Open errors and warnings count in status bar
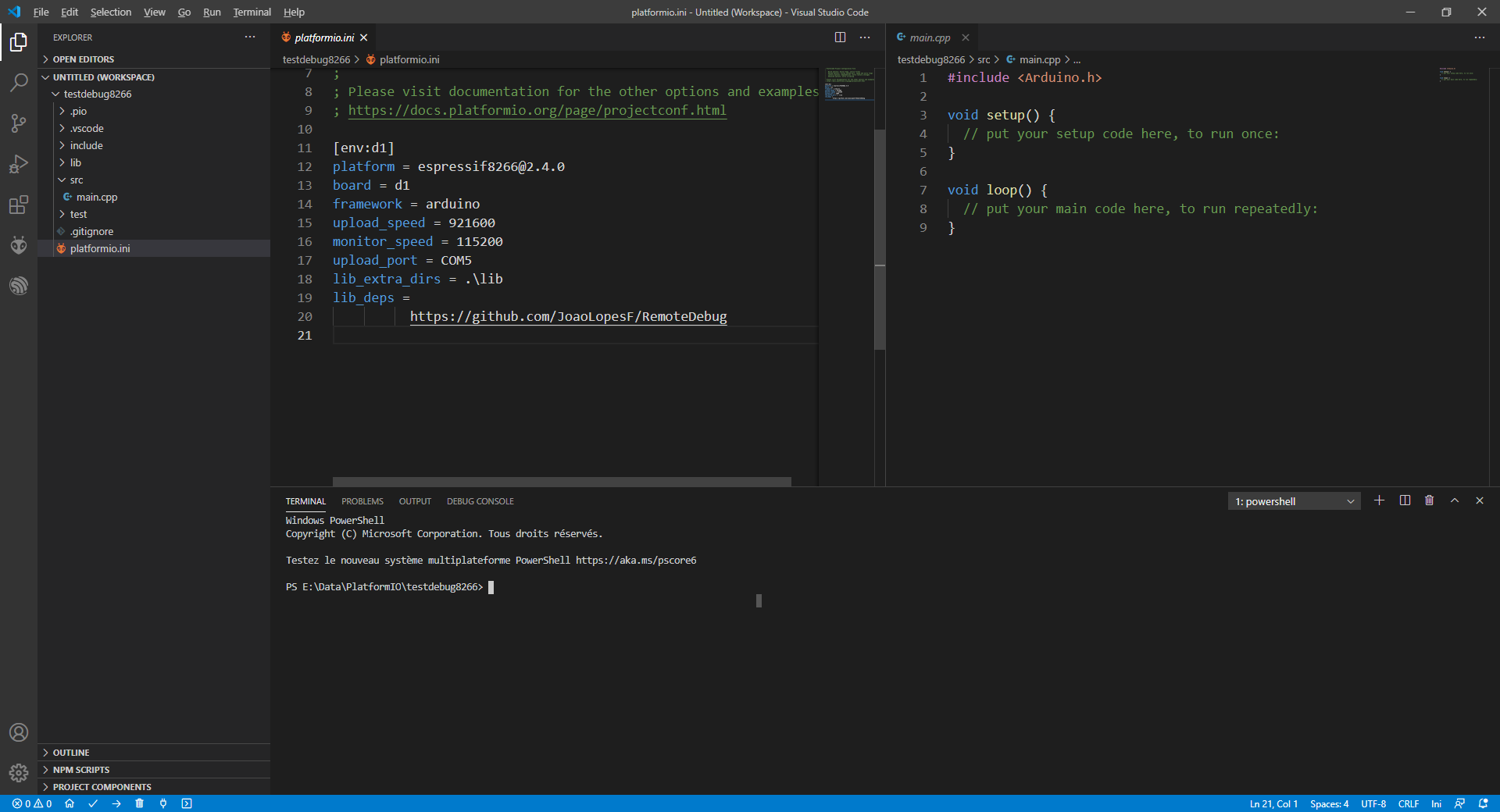The width and height of the screenshot is (1500, 812). click(x=32, y=803)
